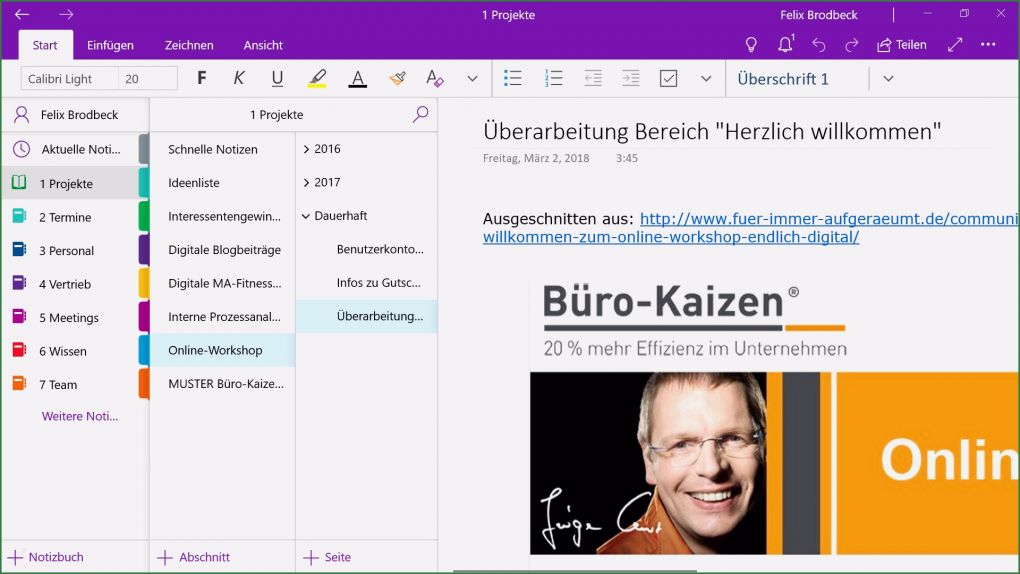
Task: Open the Überschrift 1 styles dropdown
Action: pyautogui.click(x=888, y=78)
